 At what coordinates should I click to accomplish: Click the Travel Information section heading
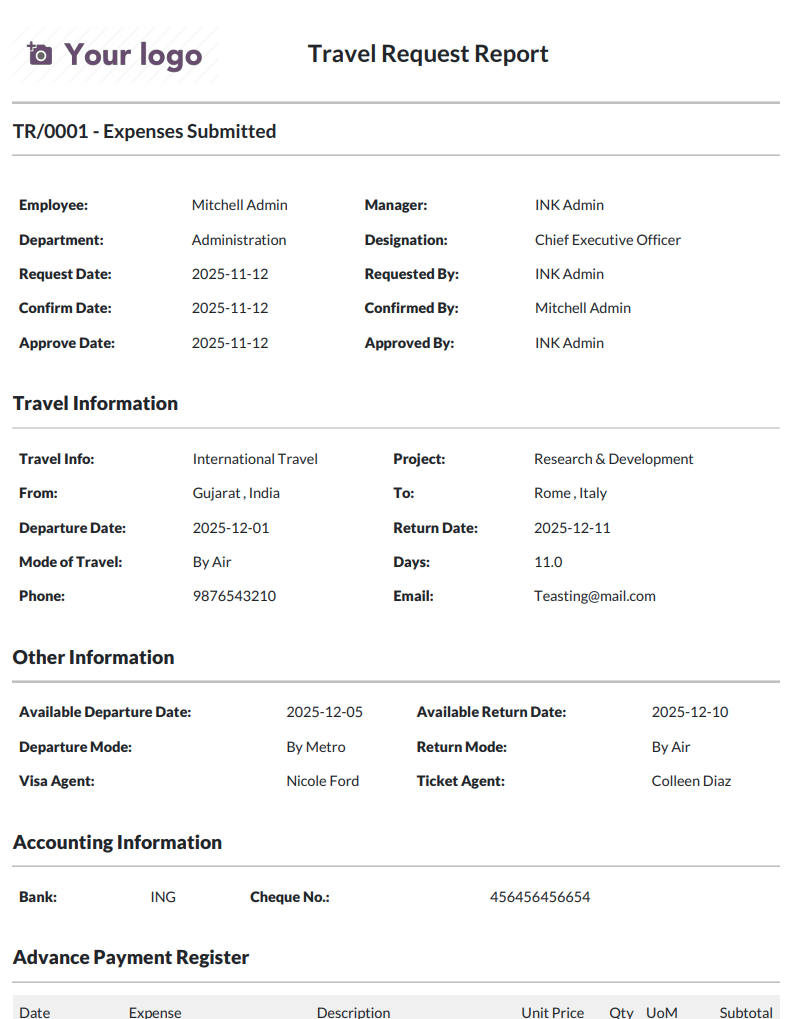coord(96,404)
